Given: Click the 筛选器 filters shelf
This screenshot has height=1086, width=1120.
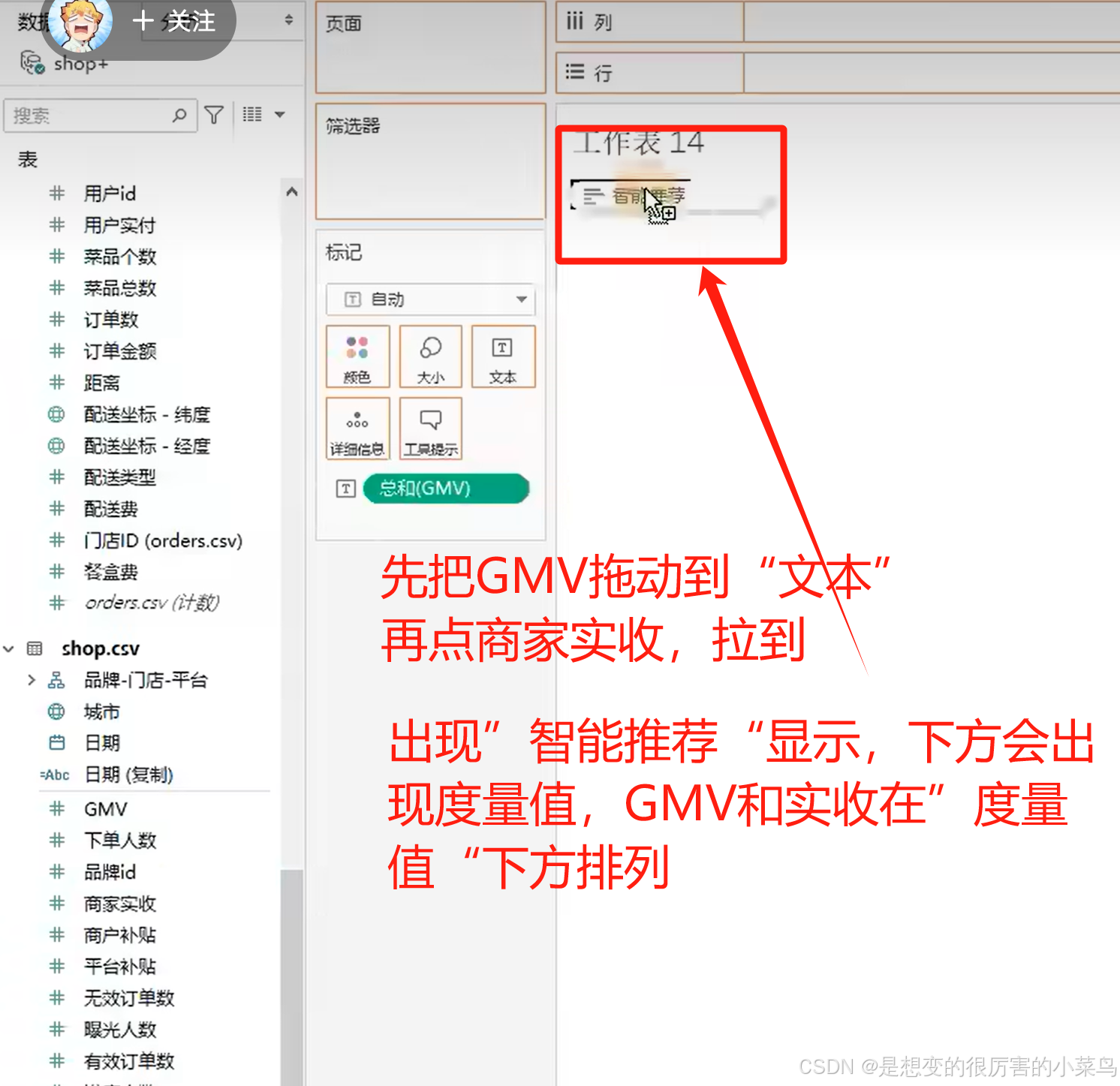Looking at the screenshot, I should point(430,161).
